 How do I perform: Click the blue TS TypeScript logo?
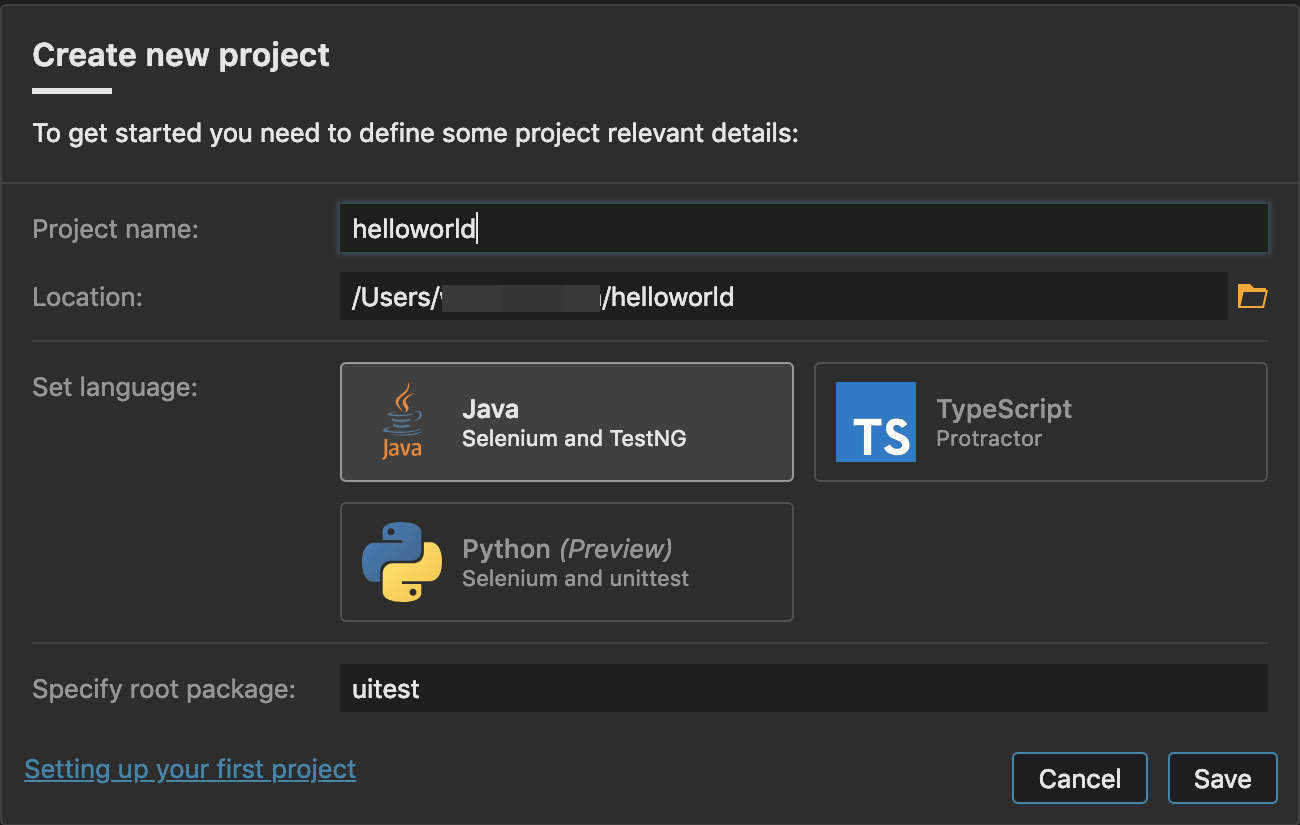click(876, 422)
